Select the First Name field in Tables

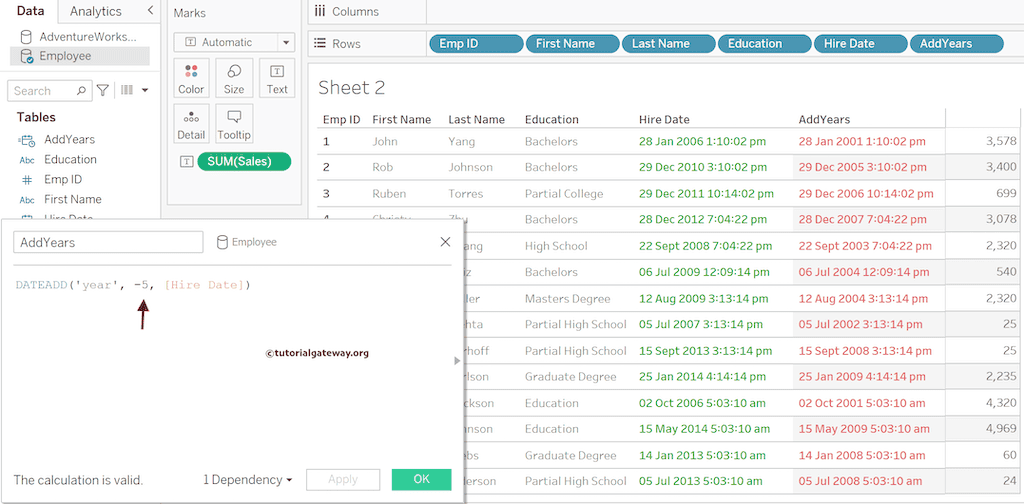pos(73,200)
